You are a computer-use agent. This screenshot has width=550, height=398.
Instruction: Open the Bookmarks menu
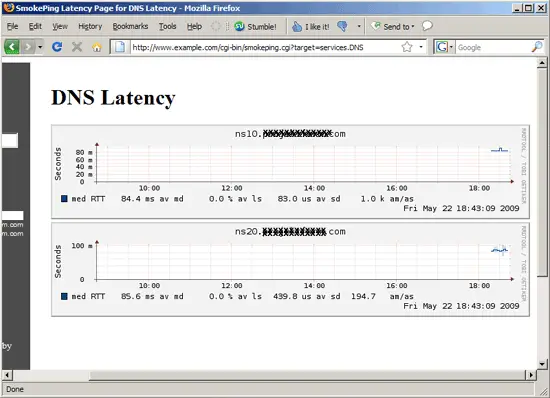[130, 26]
